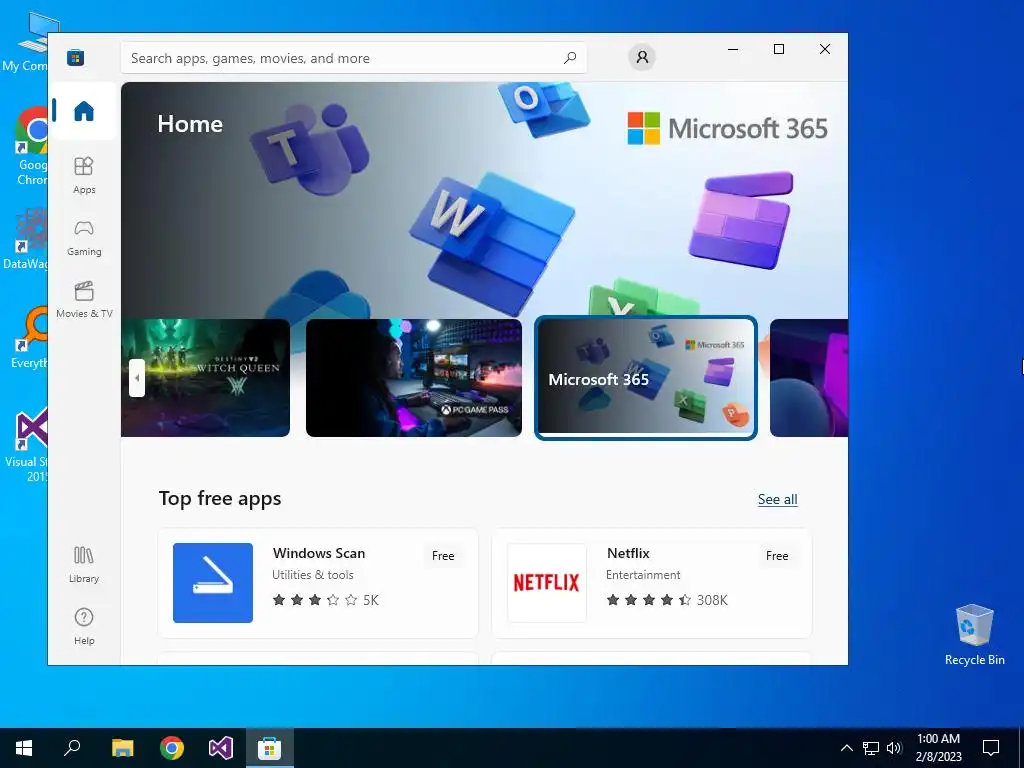1024x768 pixels.
Task: Click the Entertainment category text under Netflix
Action: pyautogui.click(x=643, y=575)
